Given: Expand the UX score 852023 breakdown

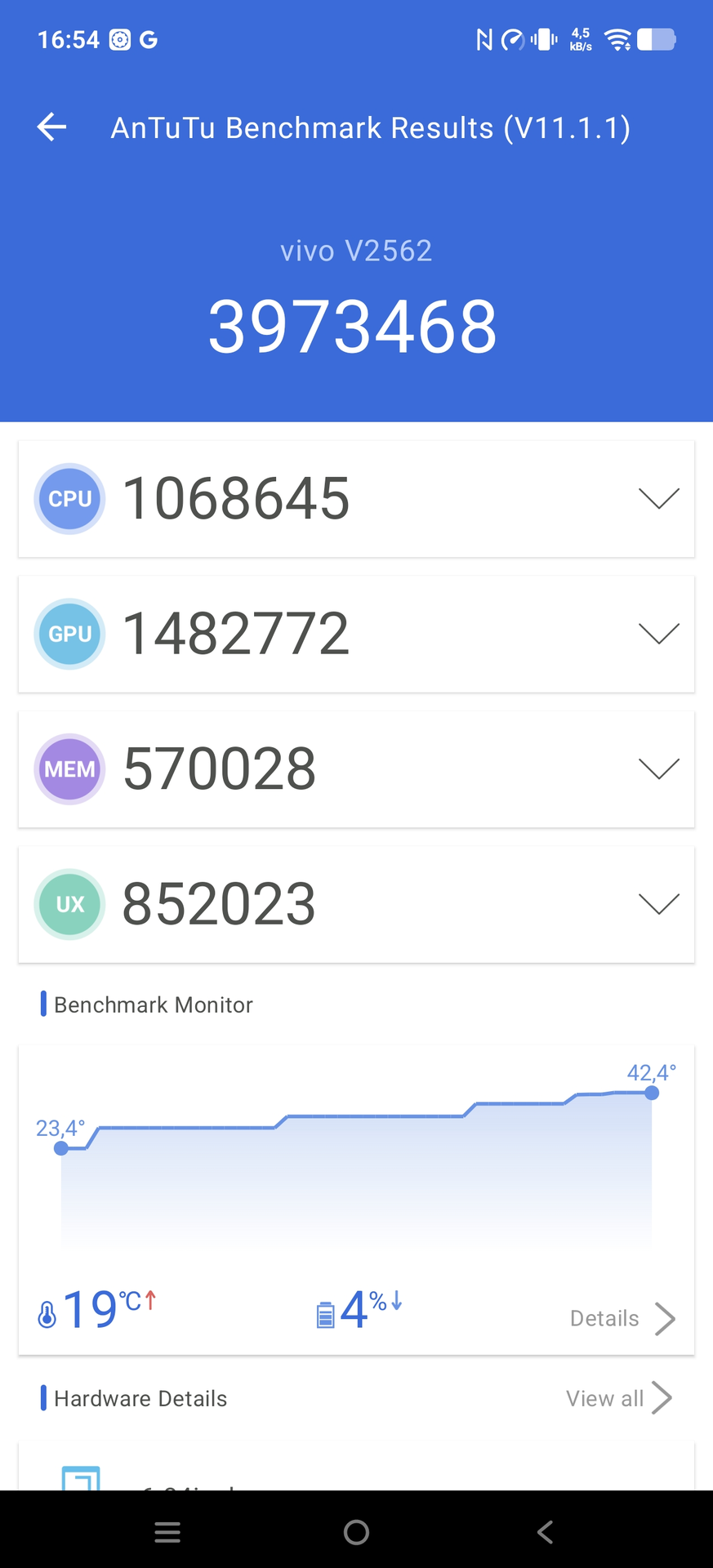Looking at the screenshot, I should click(658, 904).
